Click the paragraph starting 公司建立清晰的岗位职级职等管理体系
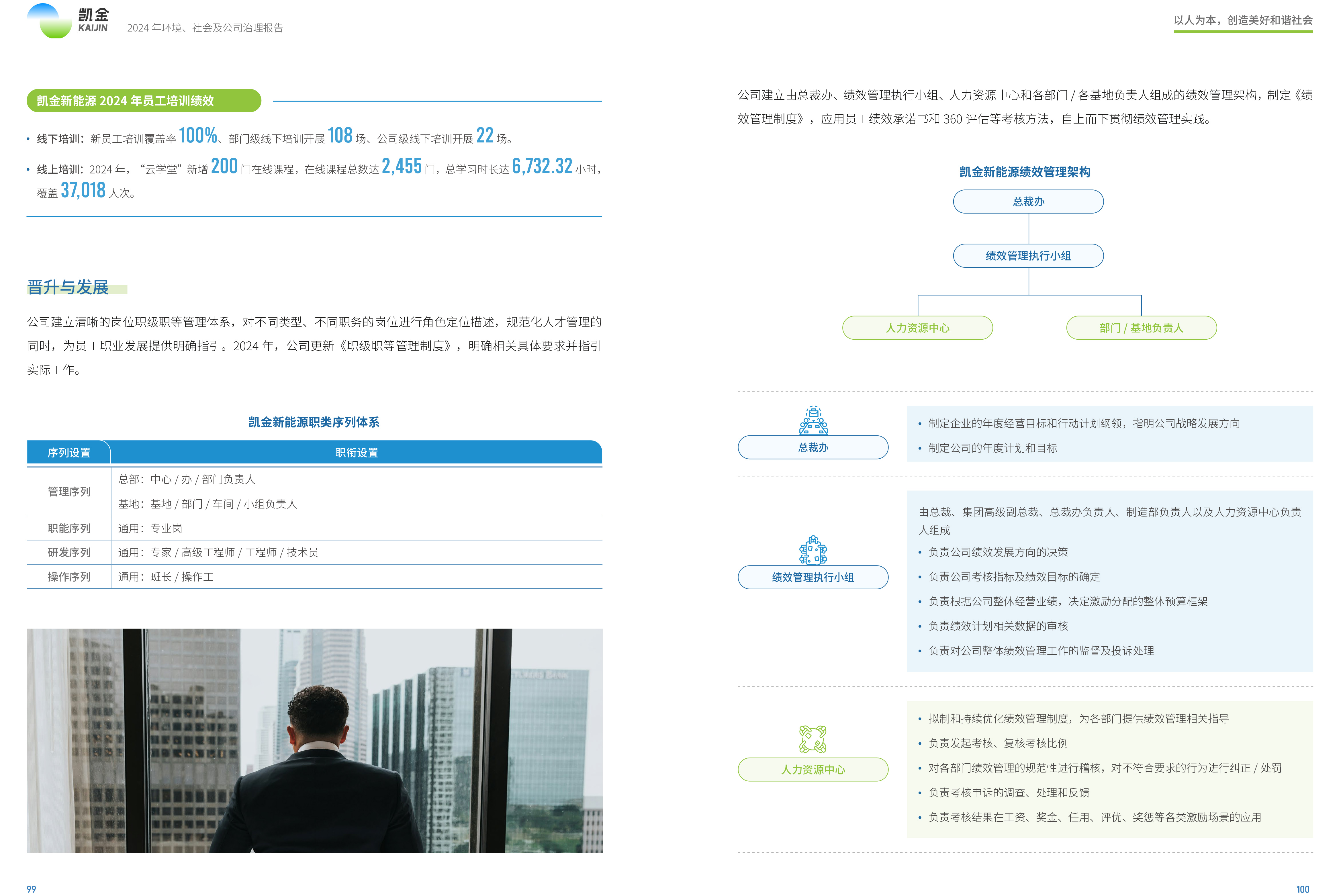The height and width of the screenshot is (896, 1343). pos(314,346)
